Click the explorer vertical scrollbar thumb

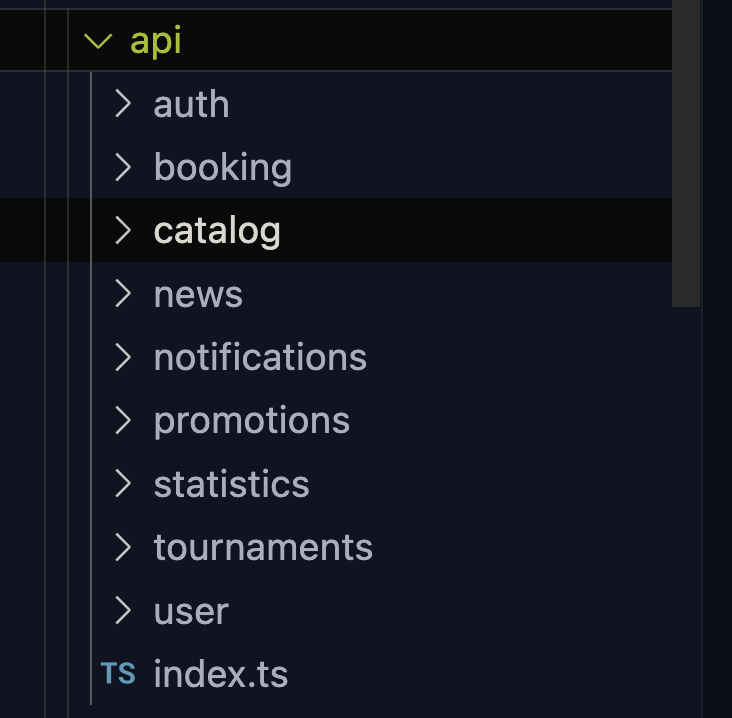click(x=686, y=153)
